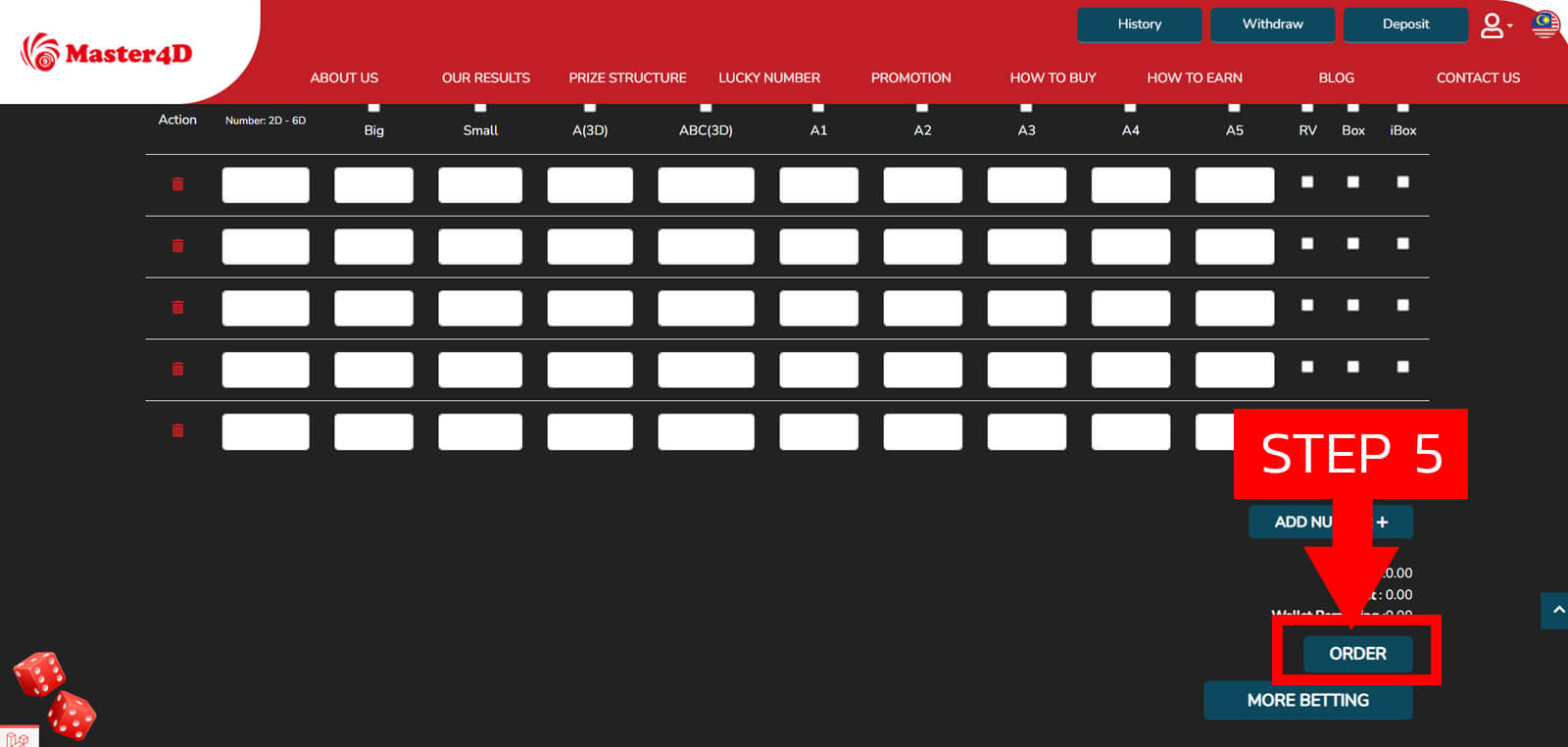The width and height of the screenshot is (1568, 747).
Task: Enable the Box checkbox in second row
Action: pyautogui.click(x=1353, y=244)
